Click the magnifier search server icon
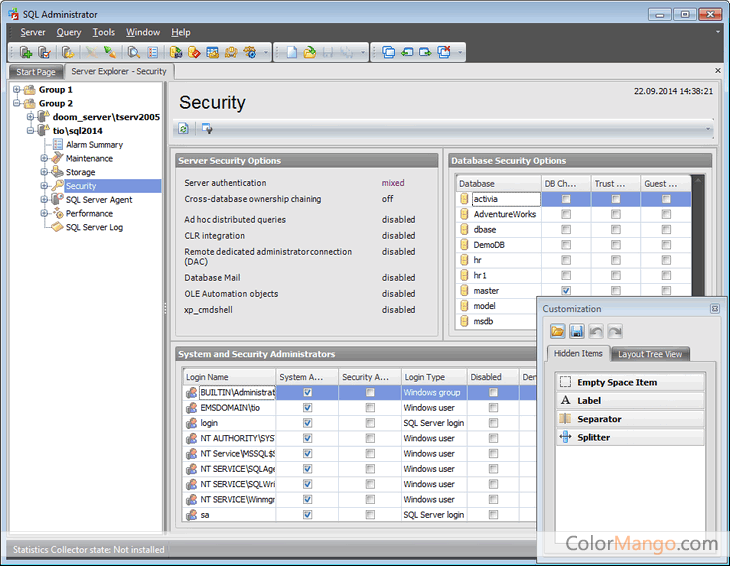The height and width of the screenshot is (566, 730). [x=134, y=52]
